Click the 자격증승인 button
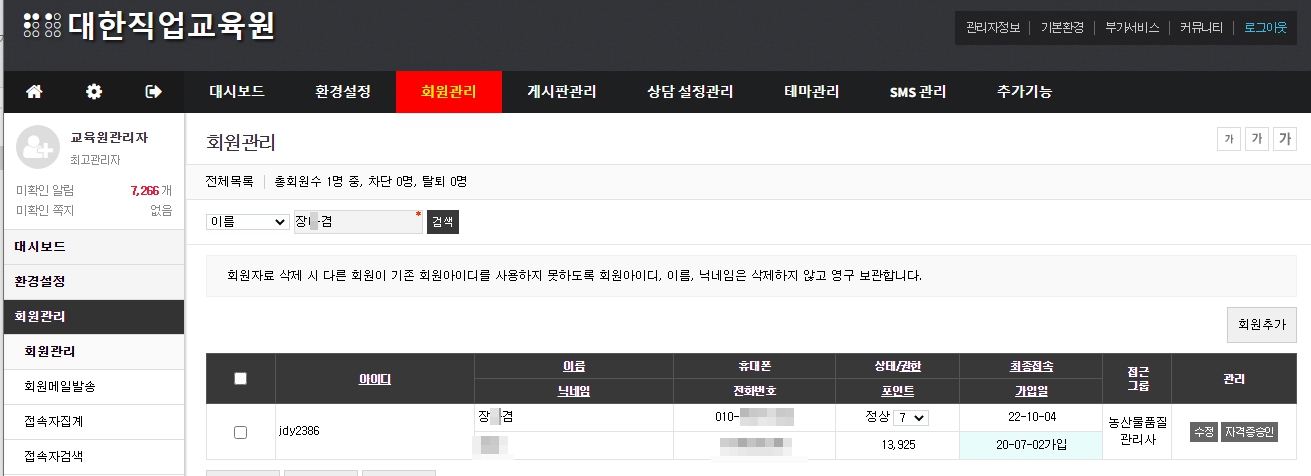The image size is (1311, 476). 1249,432
